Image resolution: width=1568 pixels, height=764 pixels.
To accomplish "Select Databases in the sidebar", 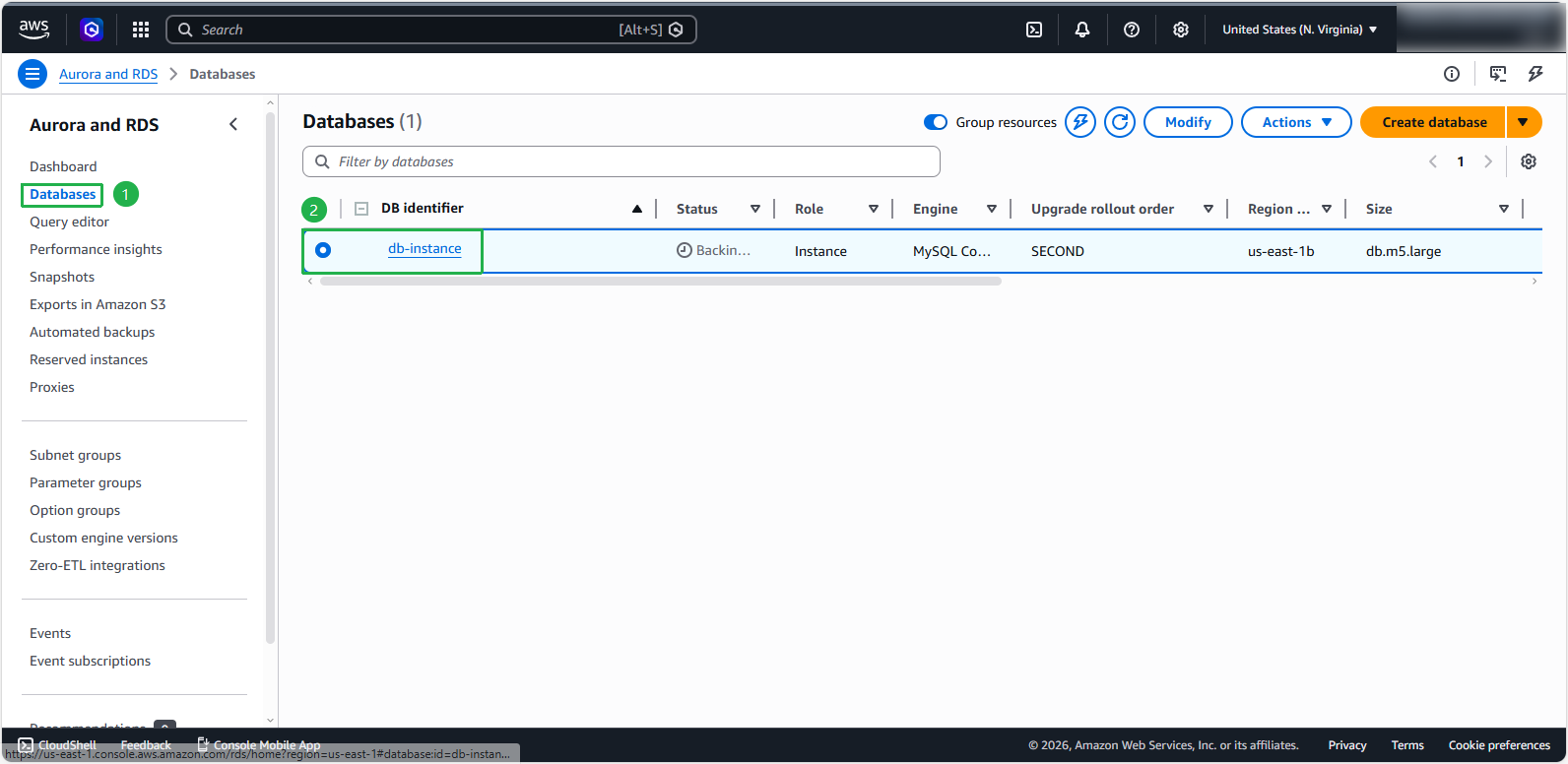I will [x=62, y=194].
